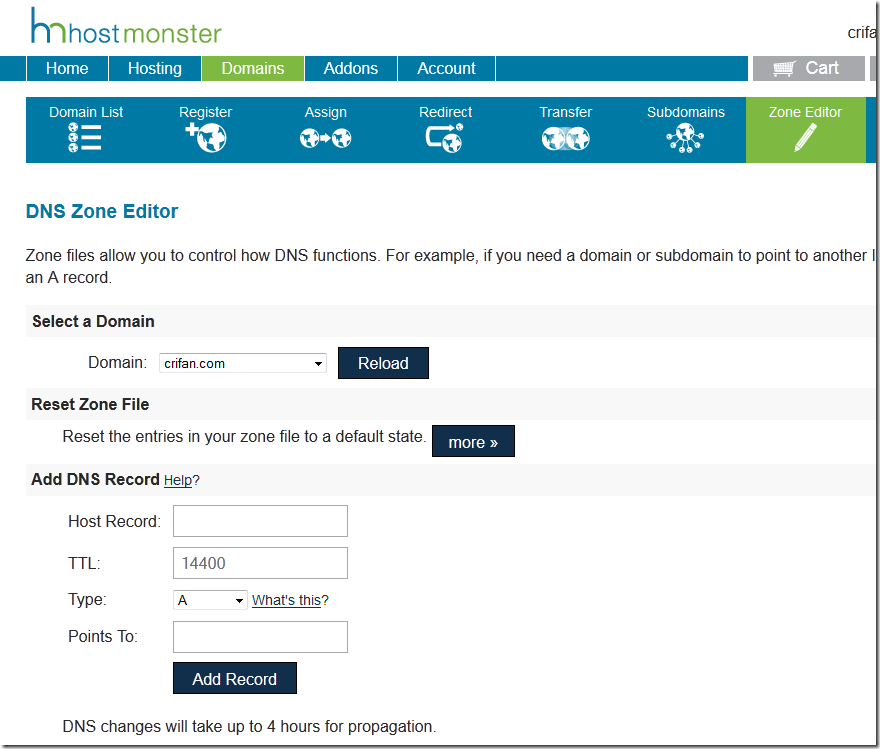
Task: Select the Domains tab
Action: click(253, 68)
